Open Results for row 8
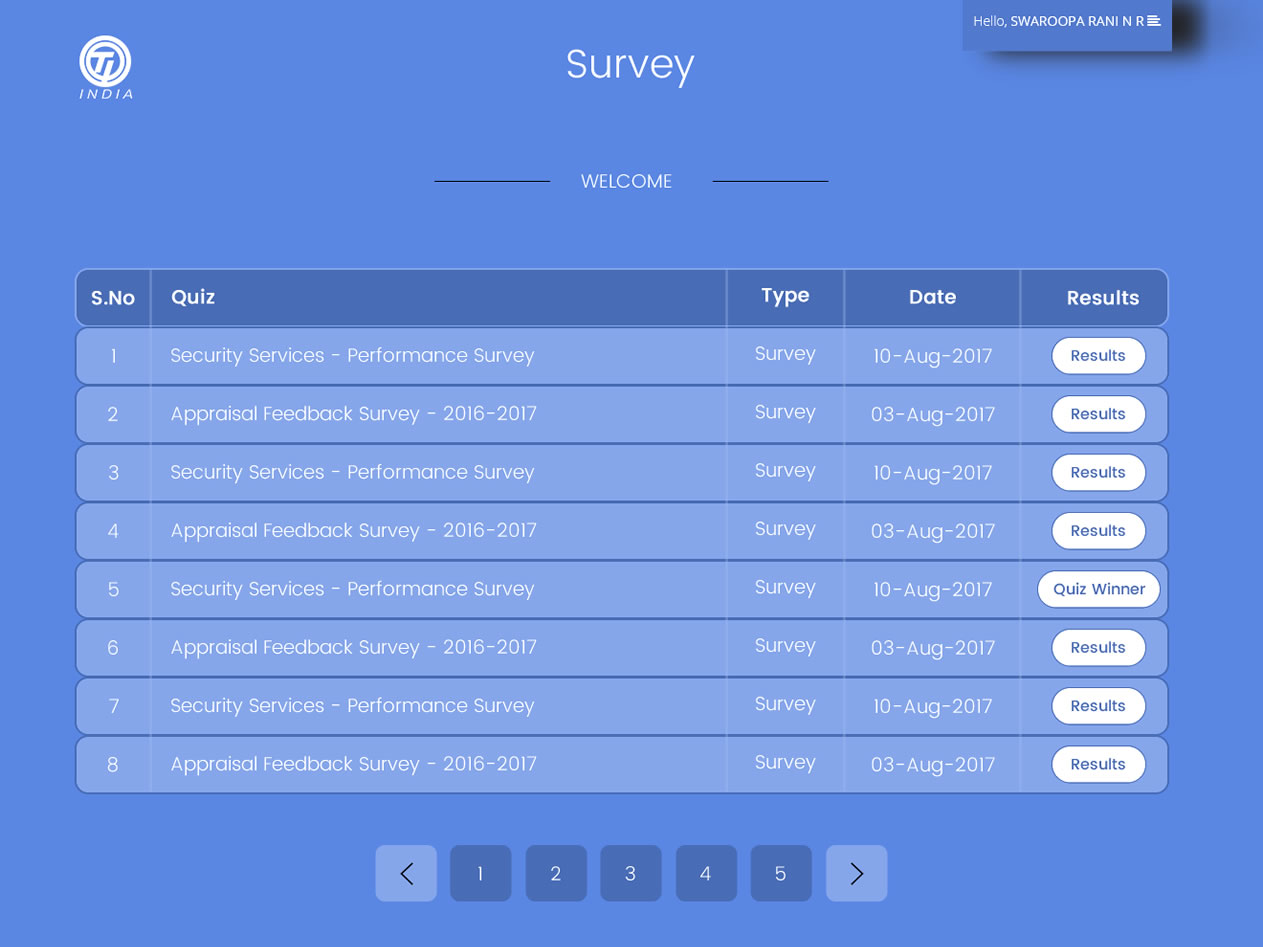The height and width of the screenshot is (947, 1263). (1098, 764)
